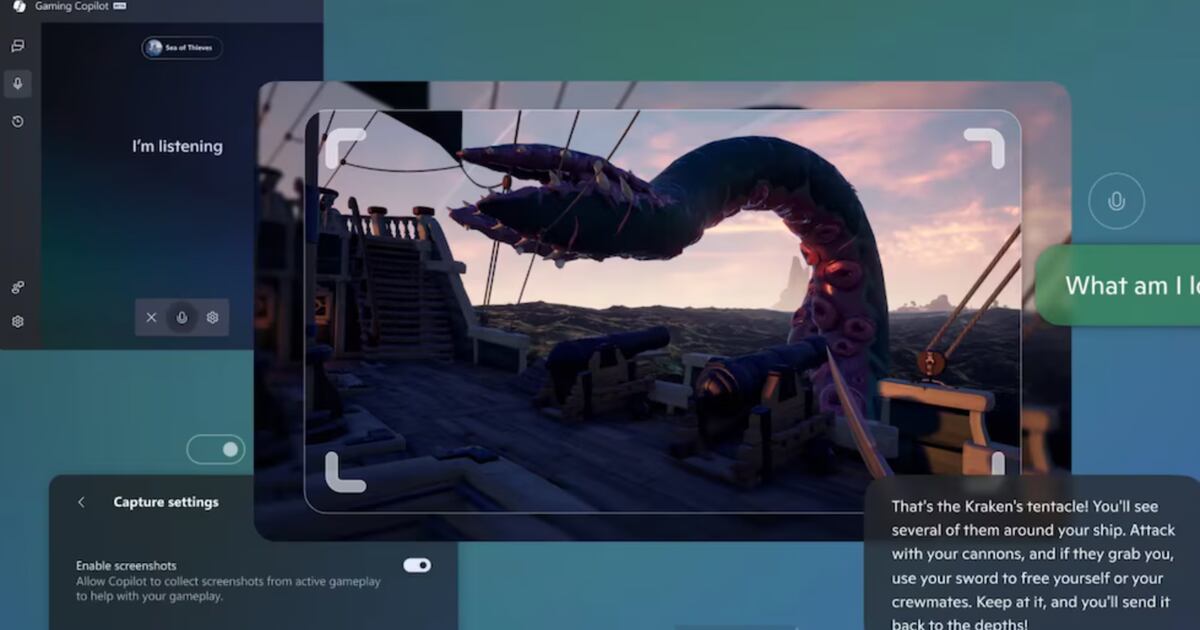
Task: Click the Beta badge next to Gaming Copilot
Action: coord(119,6)
